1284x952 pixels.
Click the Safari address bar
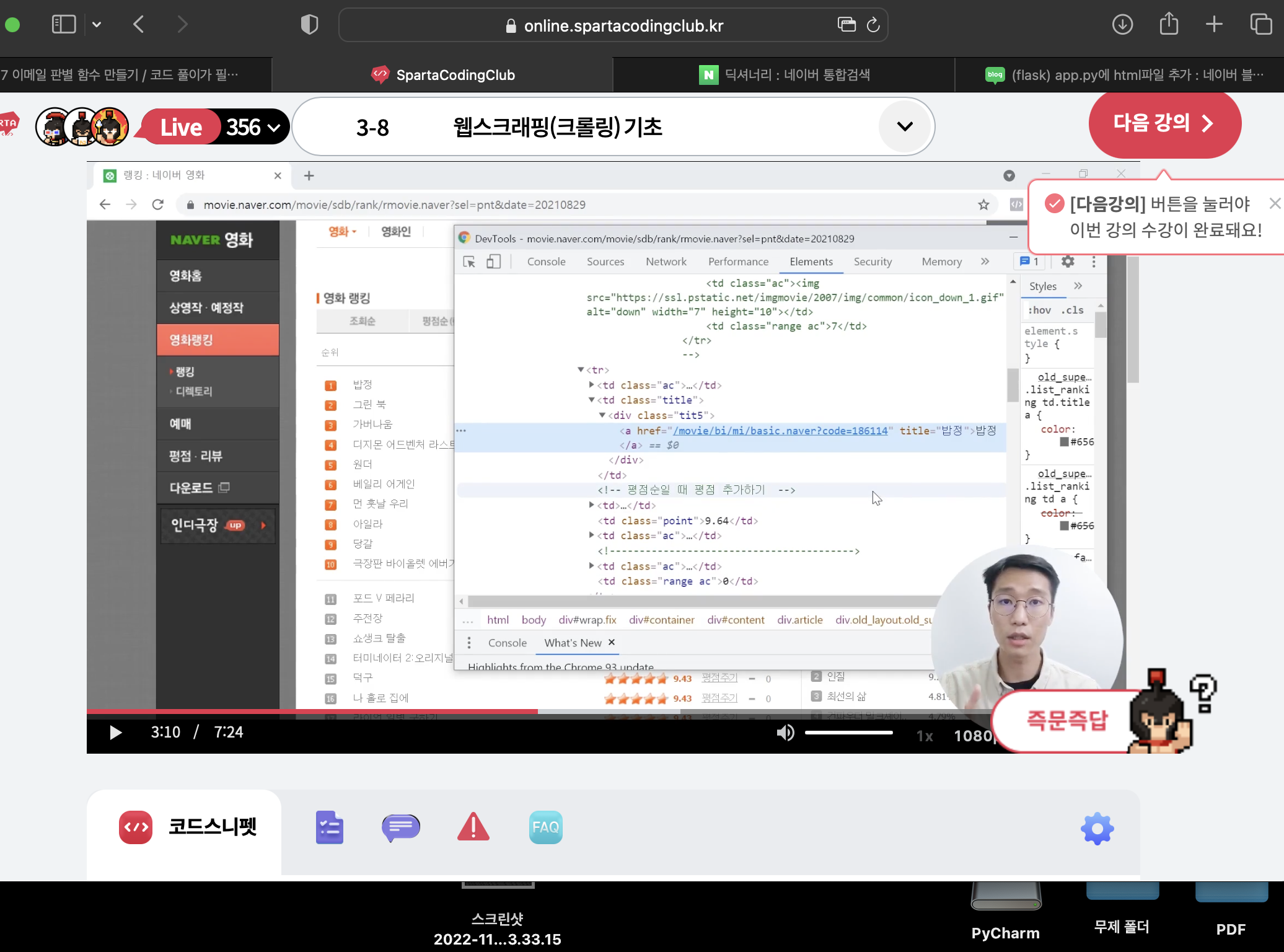coord(613,25)
